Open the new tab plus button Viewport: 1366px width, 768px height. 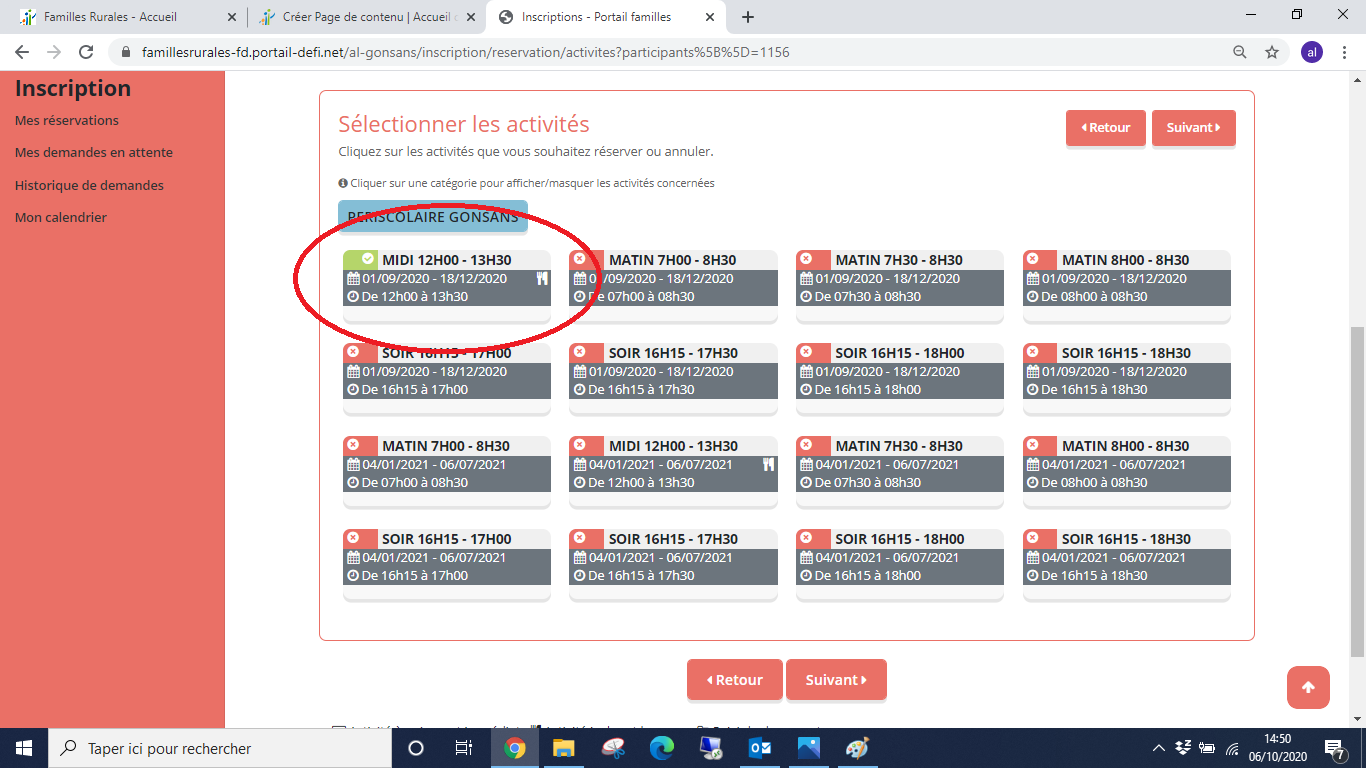pyautogui.click(x=748, y=17)
